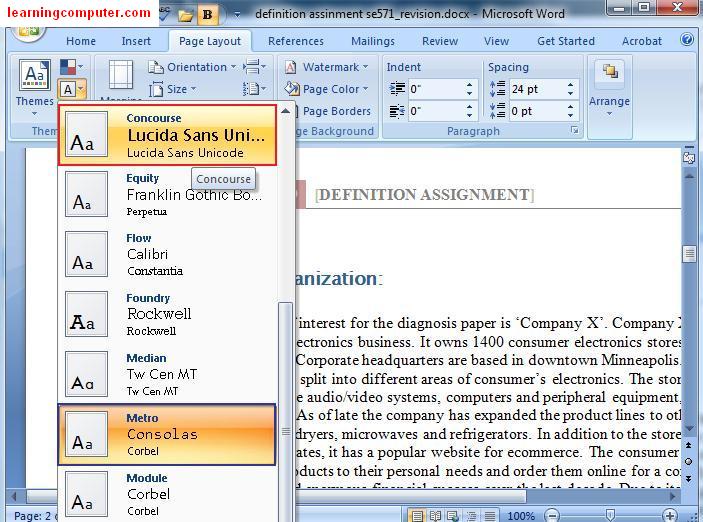This screenshot has height=522, width=703.
Task: Click the Spacing After 0 pt field
Action: click(x=537, y=110)
